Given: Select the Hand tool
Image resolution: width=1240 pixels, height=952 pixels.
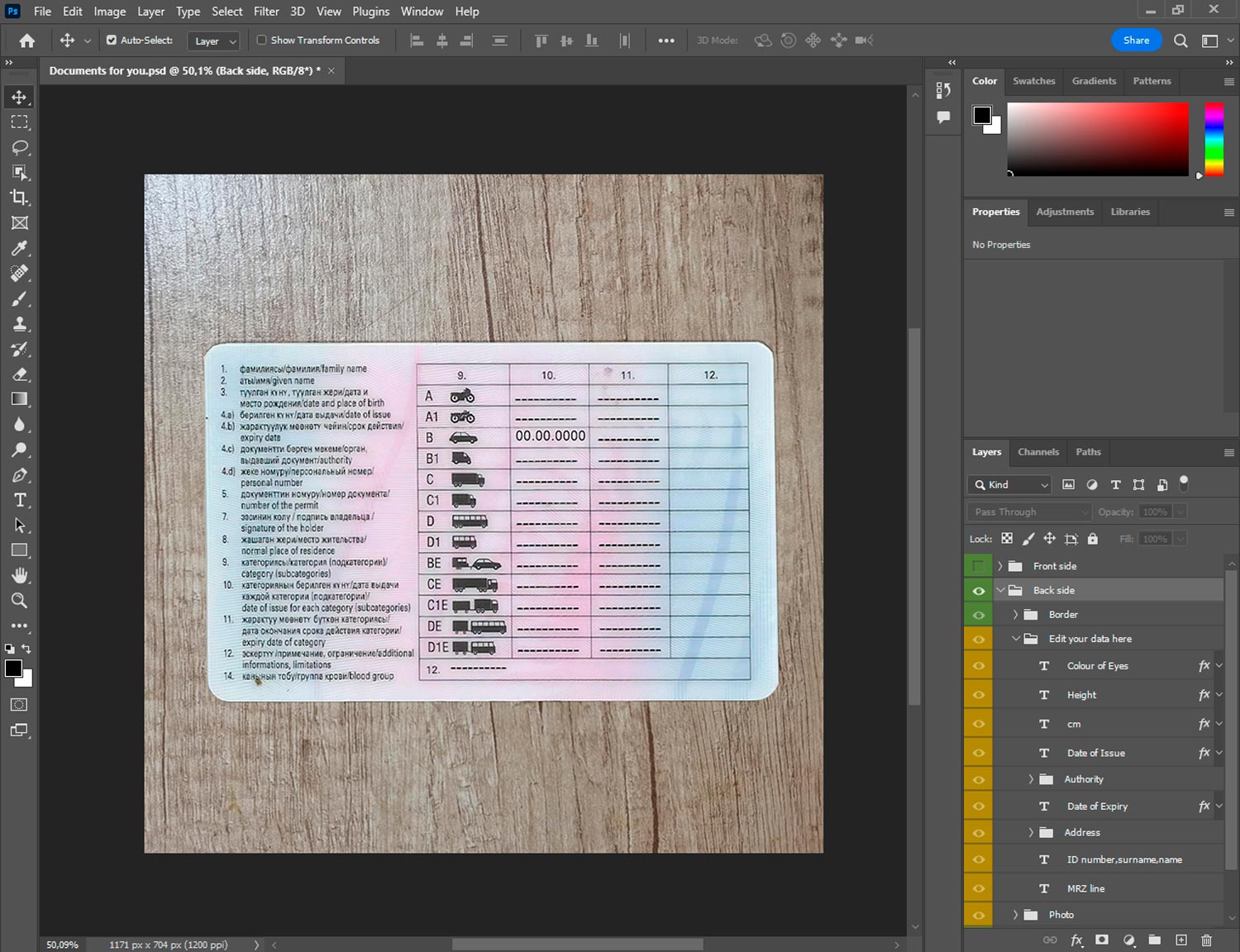Looking at the screenshot, I should click(20, 575).
